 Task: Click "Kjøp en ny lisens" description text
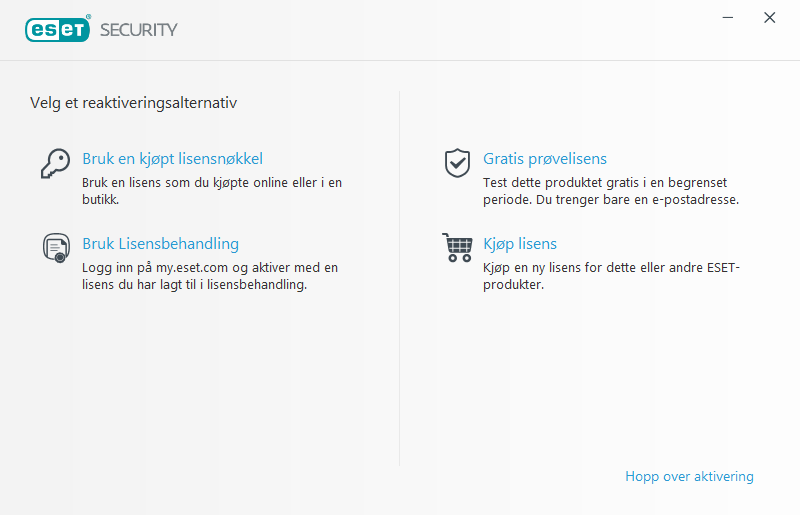tap(611, 268)
